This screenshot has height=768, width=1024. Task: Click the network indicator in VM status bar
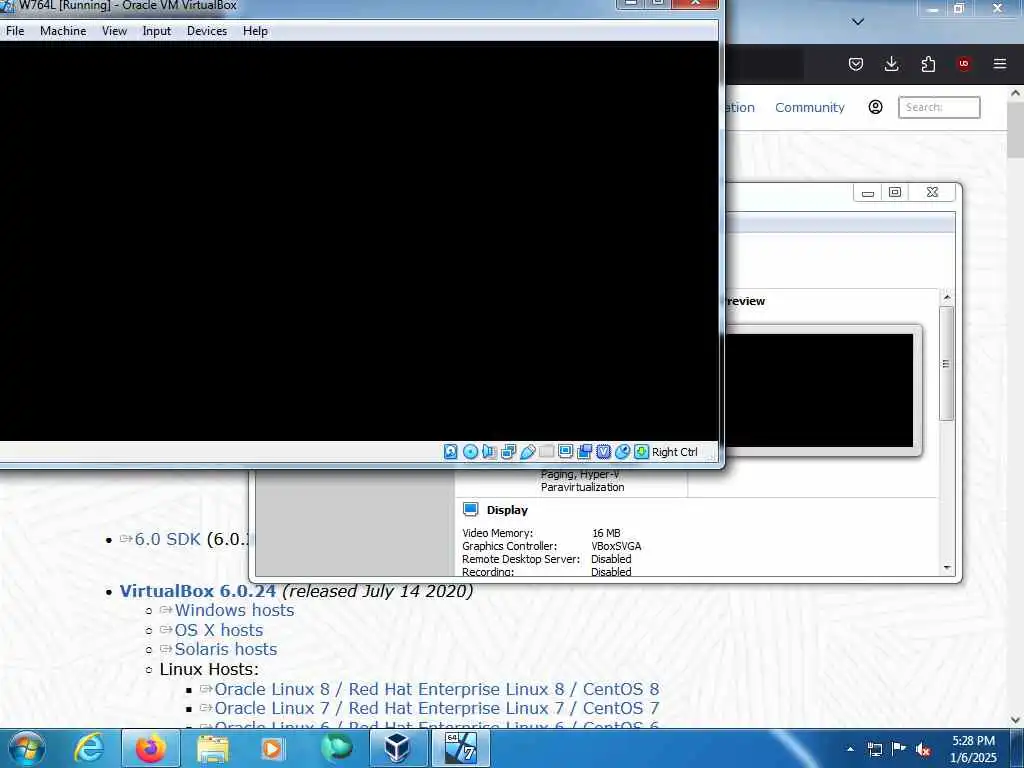[x=508, y=452]
